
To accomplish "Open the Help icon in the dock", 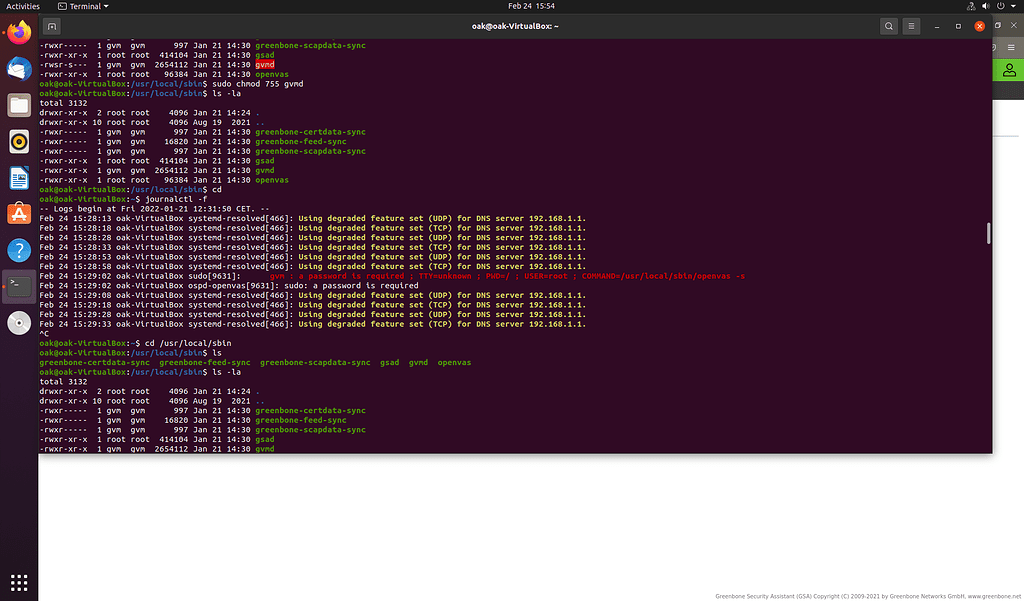I will 19,249.
